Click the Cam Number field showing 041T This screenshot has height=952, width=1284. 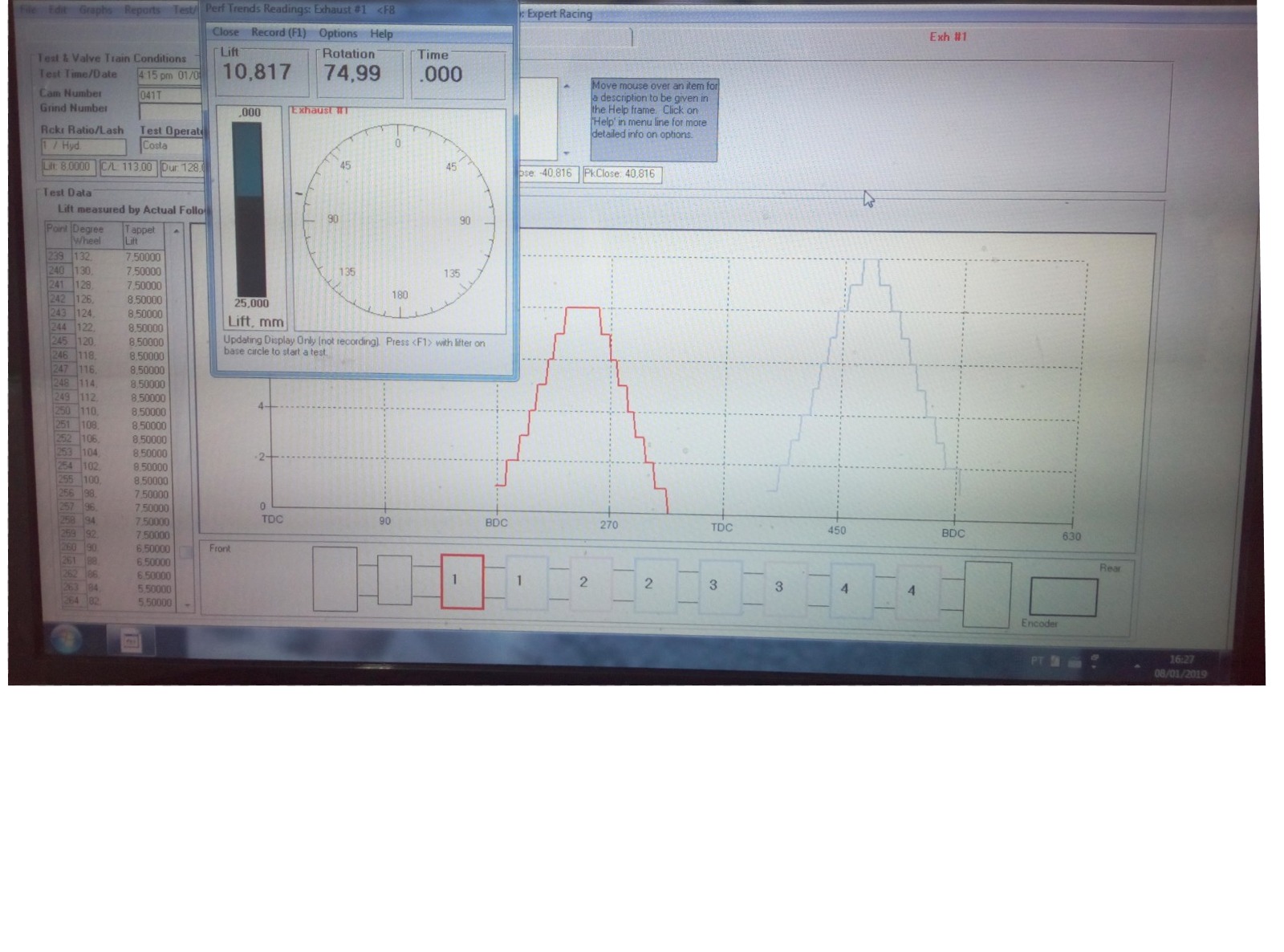point(170,95)
